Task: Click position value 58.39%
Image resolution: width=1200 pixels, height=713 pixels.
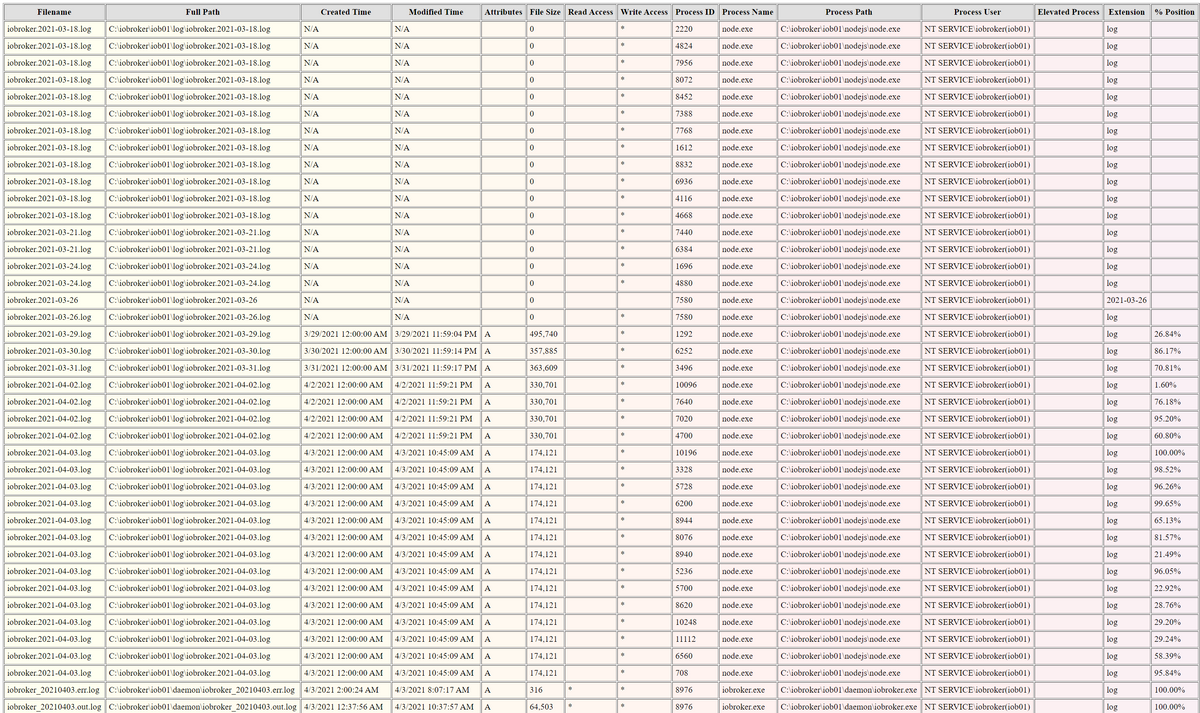Action: pyautogui.click(x=1173, y=656)
